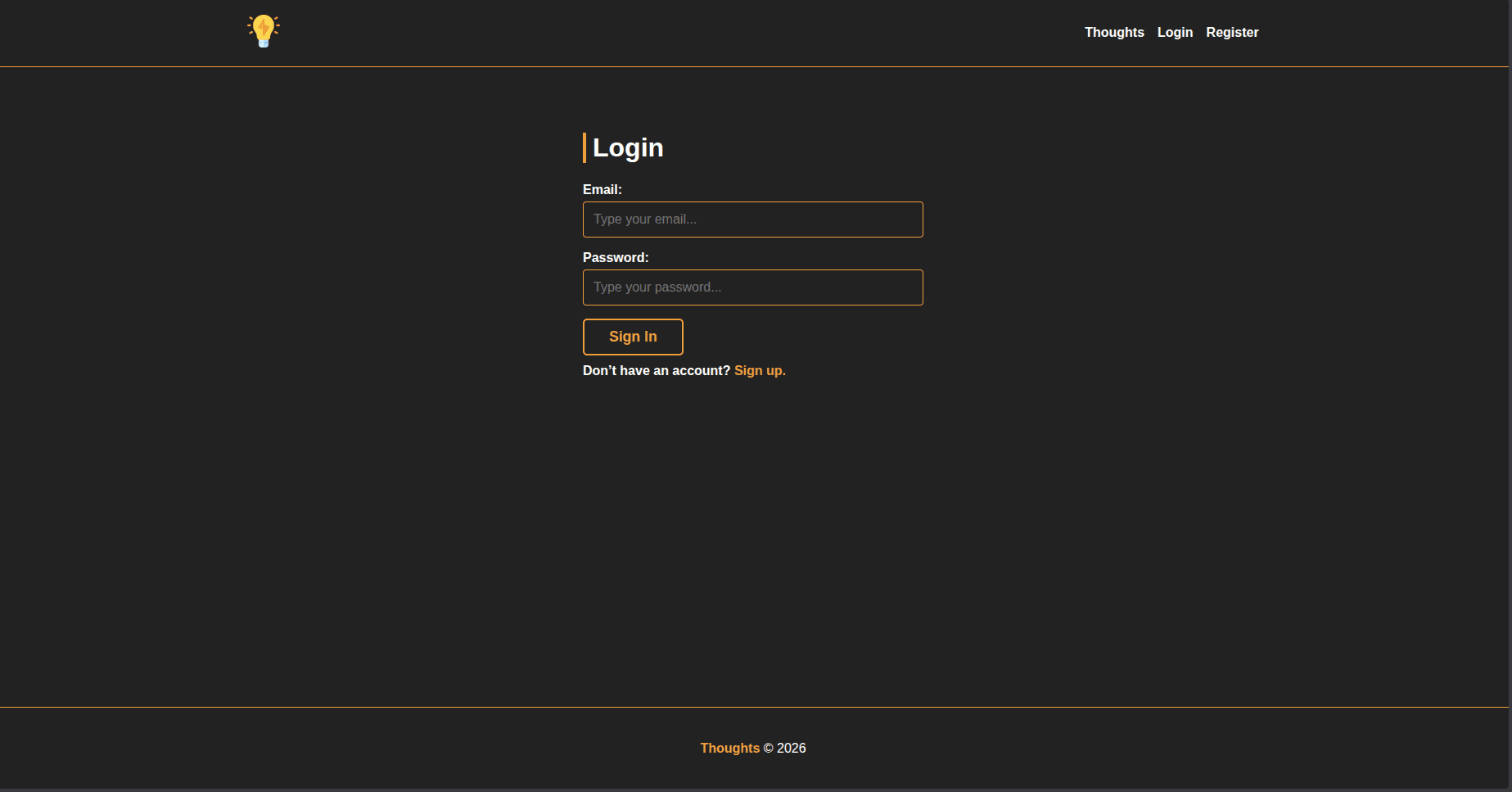1512x792 pixels.
Task: Click the Password: field label
Action: [616, 258]
